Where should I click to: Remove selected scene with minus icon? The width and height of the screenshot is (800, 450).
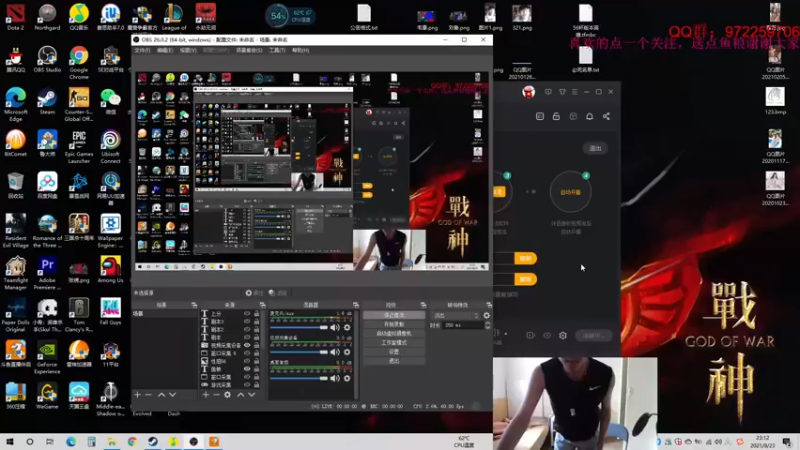[x=148, y=394]
